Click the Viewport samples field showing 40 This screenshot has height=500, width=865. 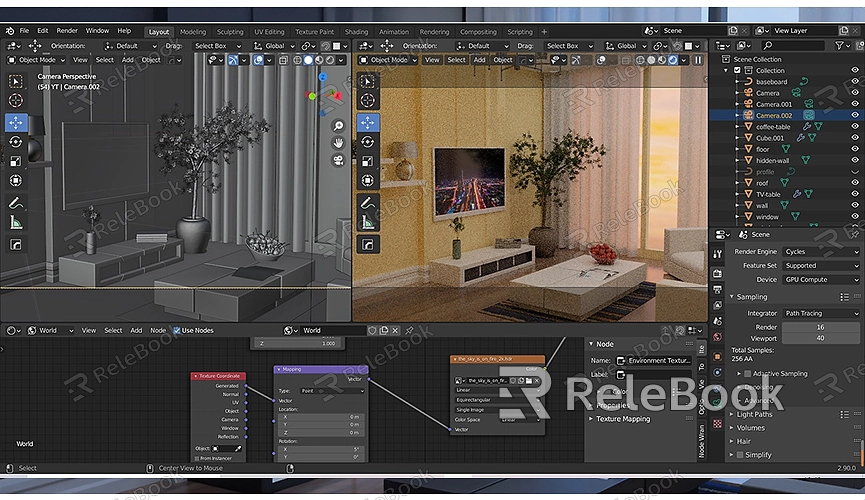click(x=820, y=338)
